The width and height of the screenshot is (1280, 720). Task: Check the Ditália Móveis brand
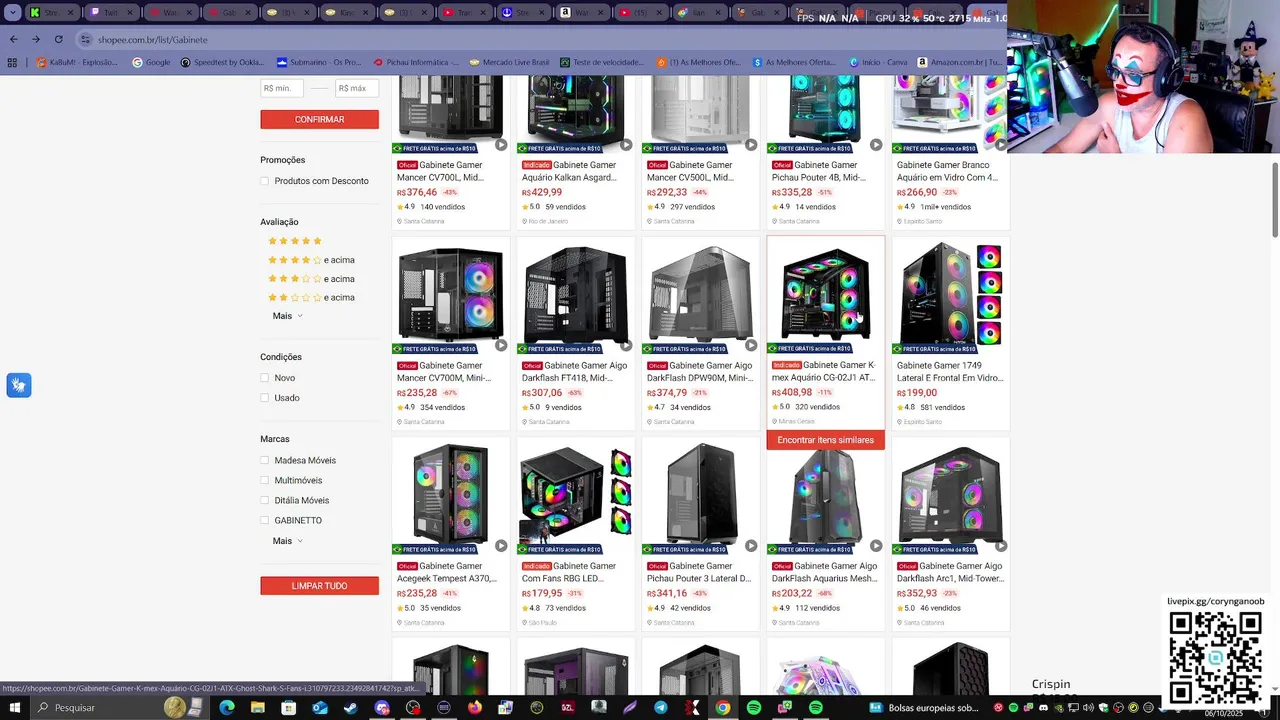click(x=264, y=500)
